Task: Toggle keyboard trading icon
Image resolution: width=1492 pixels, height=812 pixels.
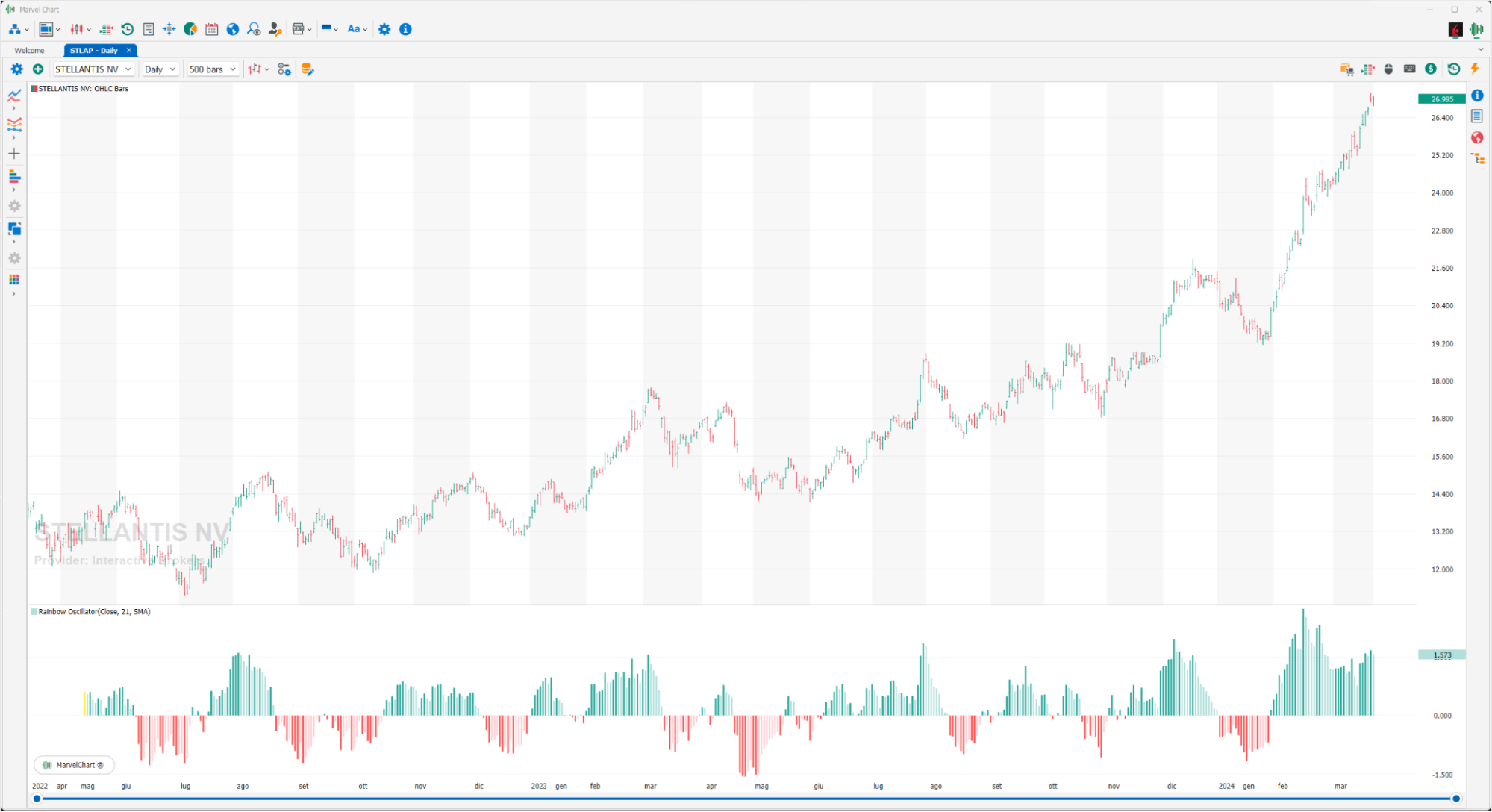Action: tap(1409, 69)
